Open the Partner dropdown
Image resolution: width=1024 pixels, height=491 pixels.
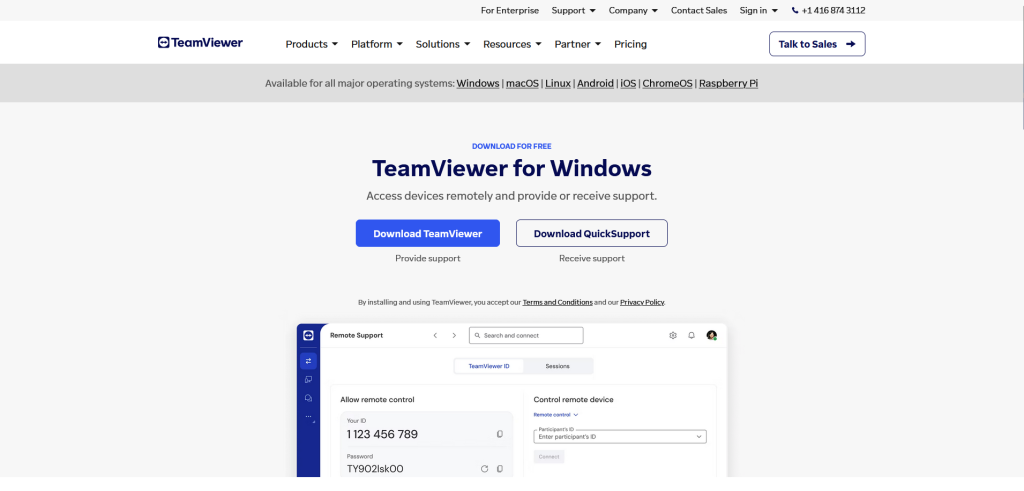578,44
